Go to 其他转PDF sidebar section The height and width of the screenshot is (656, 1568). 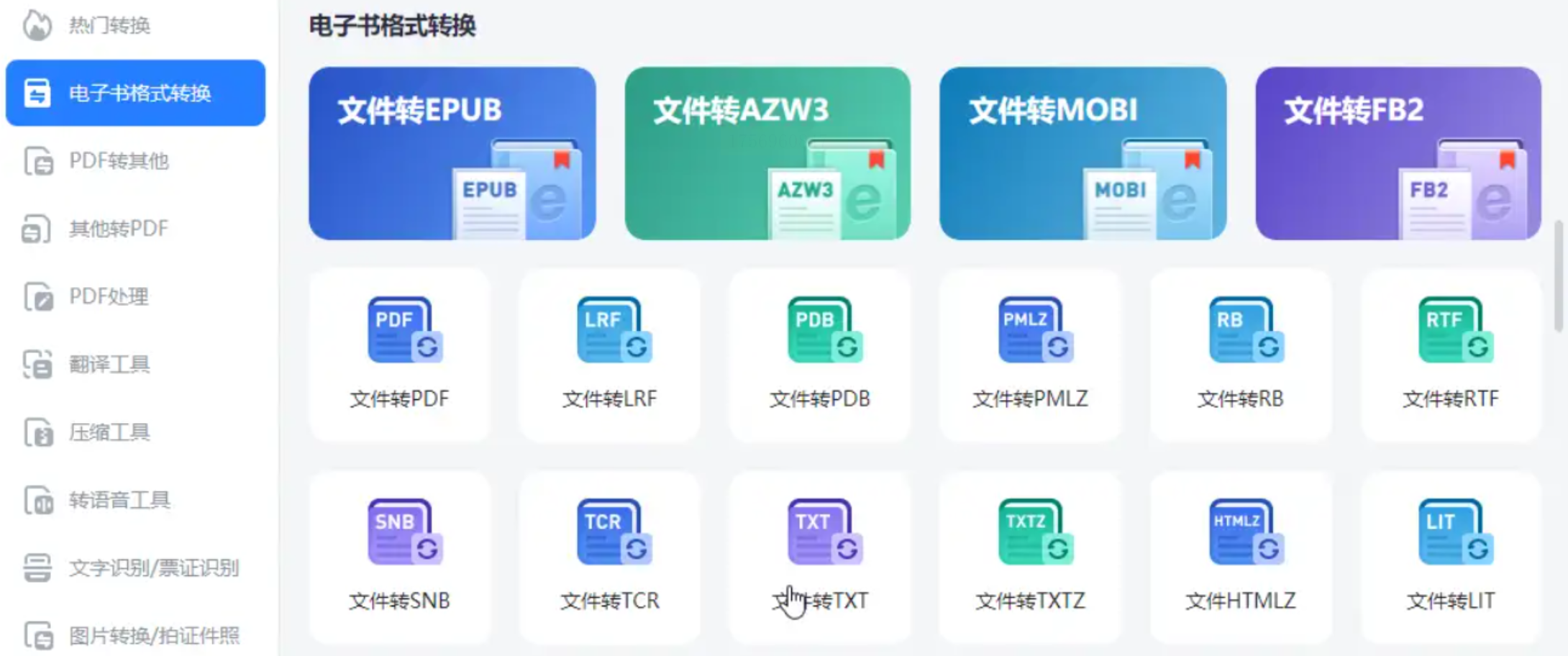click(135, 229)
